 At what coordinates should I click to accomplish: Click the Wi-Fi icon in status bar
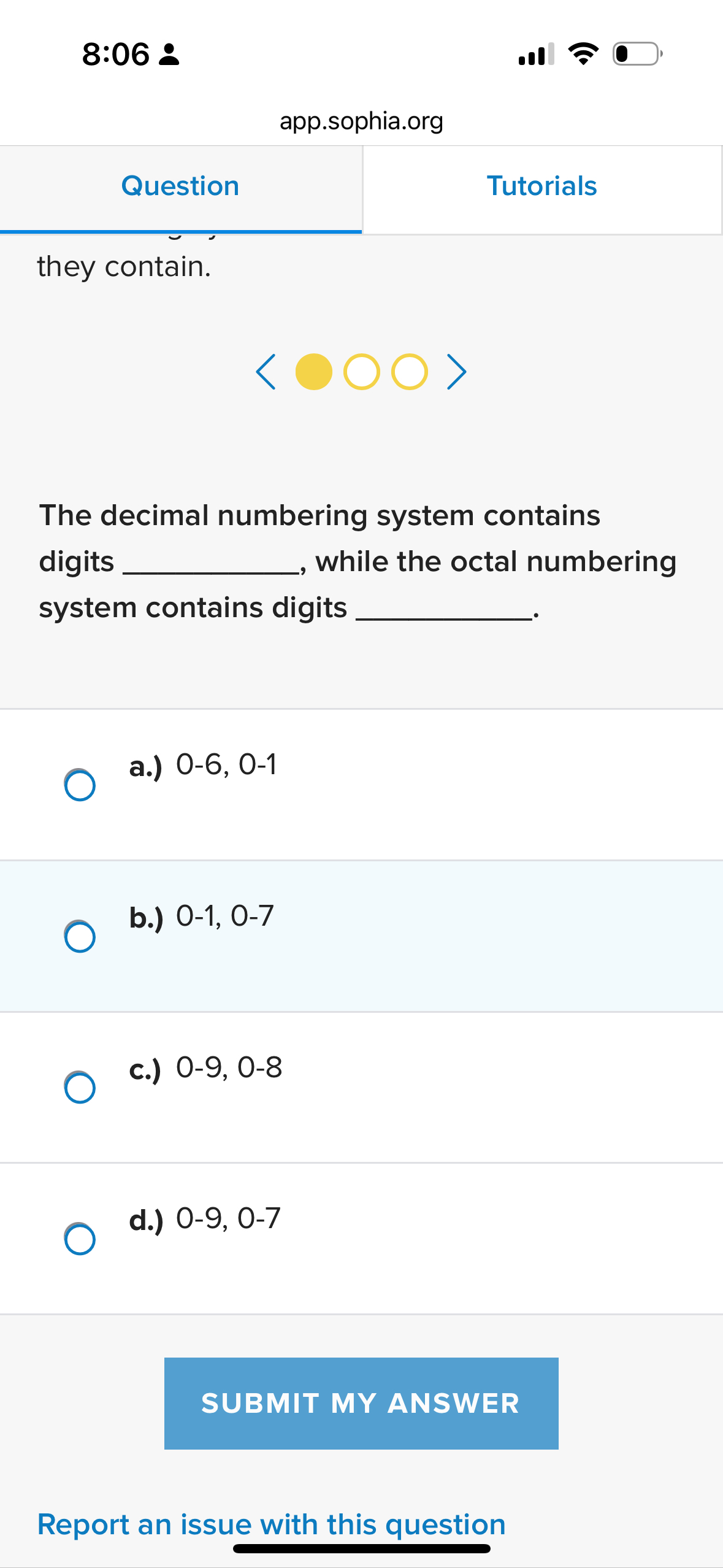coord(581,55)
